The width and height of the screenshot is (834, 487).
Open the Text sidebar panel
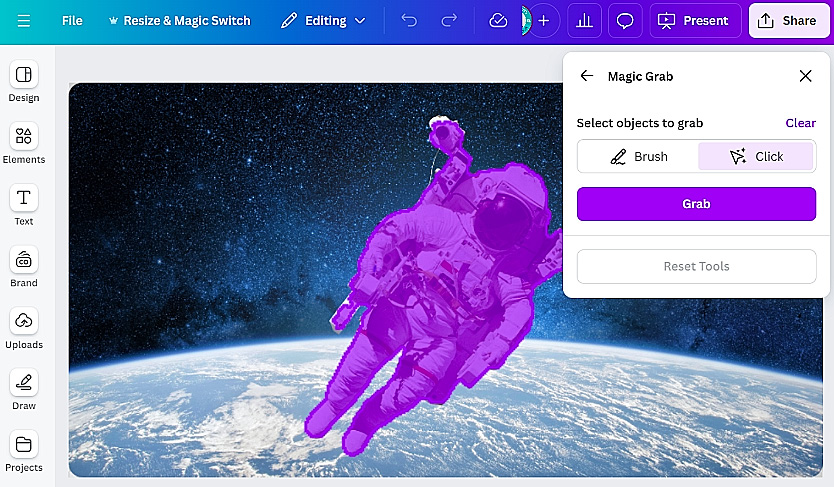[x=23, y=206]
